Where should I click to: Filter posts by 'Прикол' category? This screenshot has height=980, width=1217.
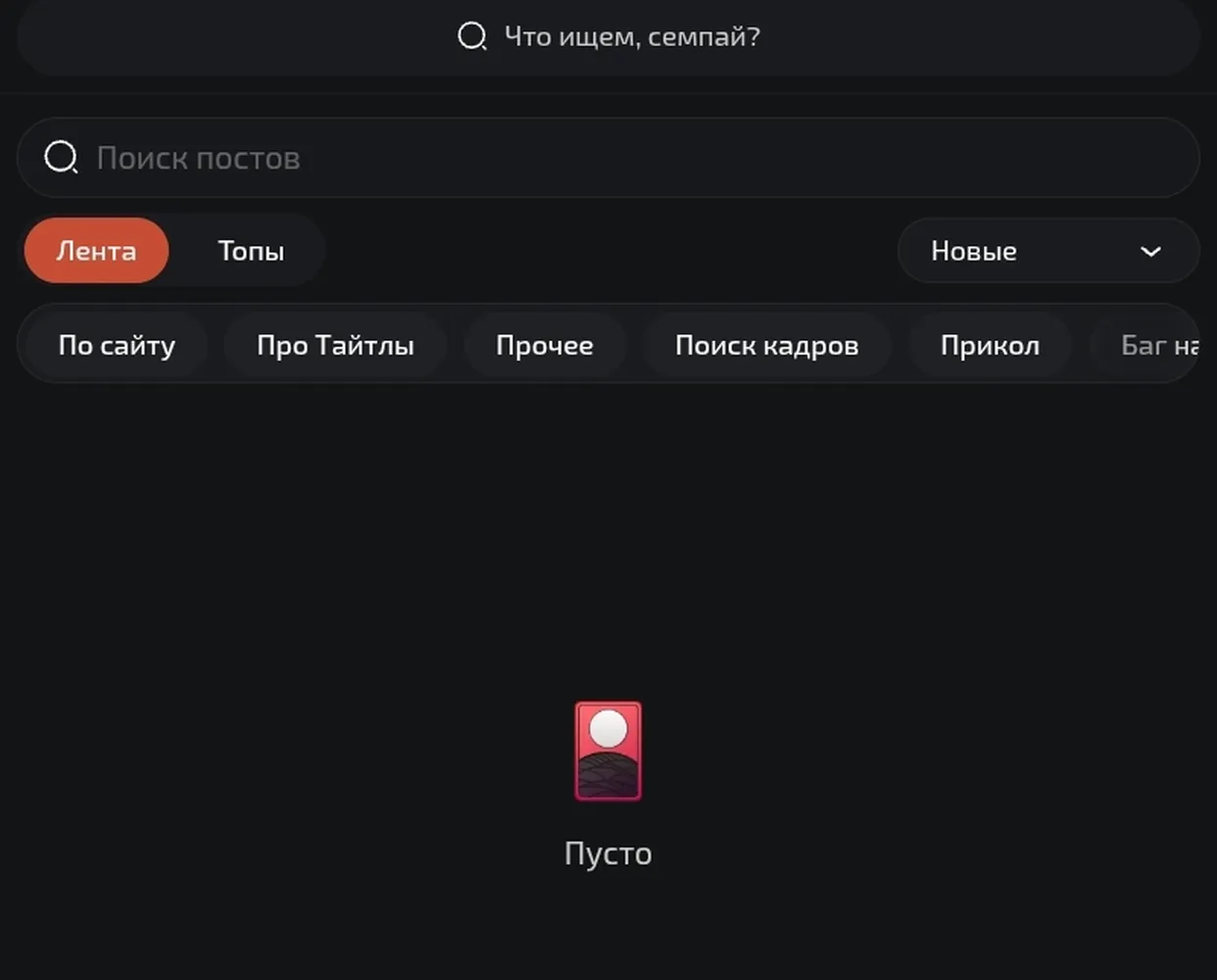[x=990, y=345]
